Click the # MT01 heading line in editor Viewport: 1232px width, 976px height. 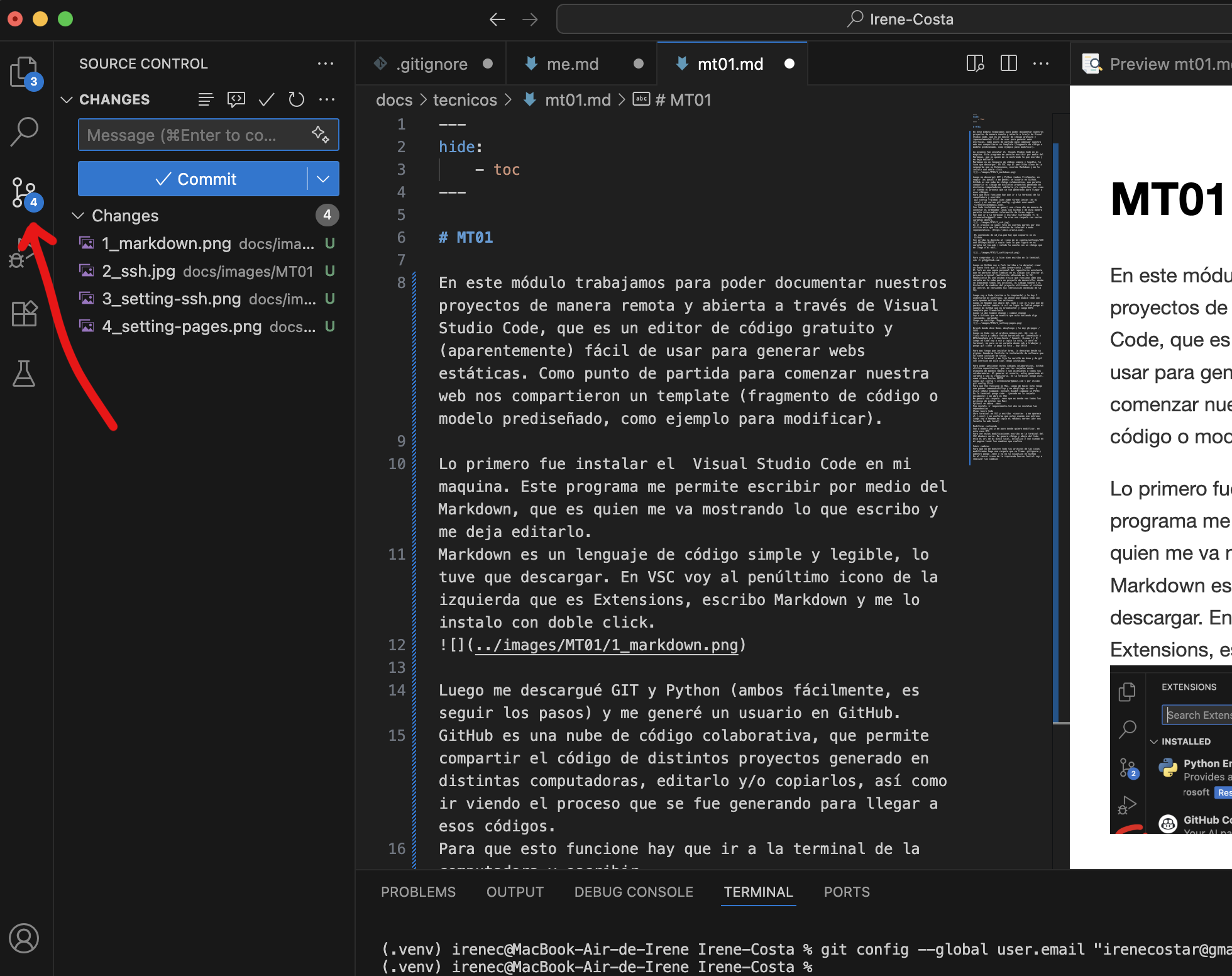point(466,237)
